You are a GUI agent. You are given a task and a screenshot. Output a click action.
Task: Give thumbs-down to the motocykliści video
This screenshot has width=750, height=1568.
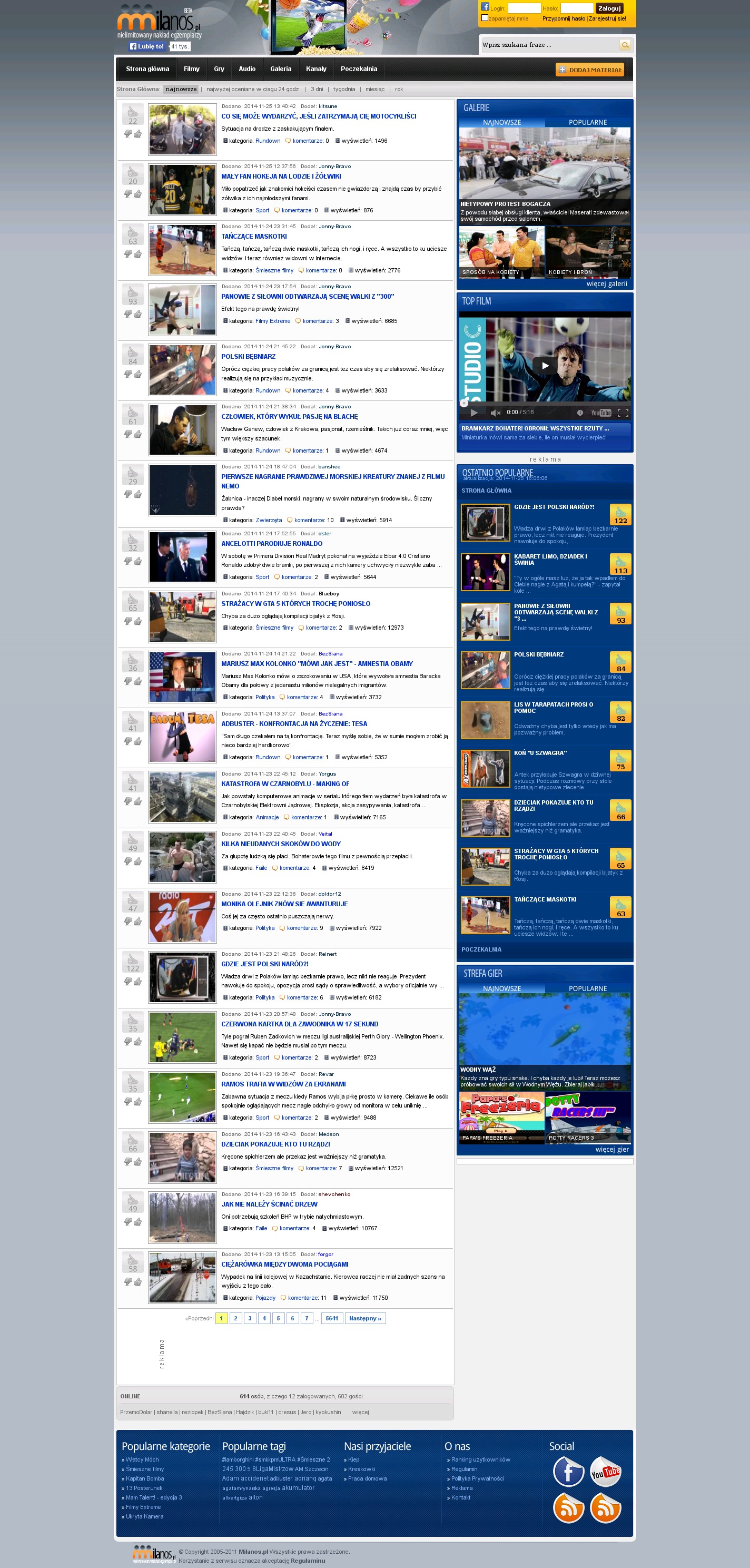tap(129, 134)
